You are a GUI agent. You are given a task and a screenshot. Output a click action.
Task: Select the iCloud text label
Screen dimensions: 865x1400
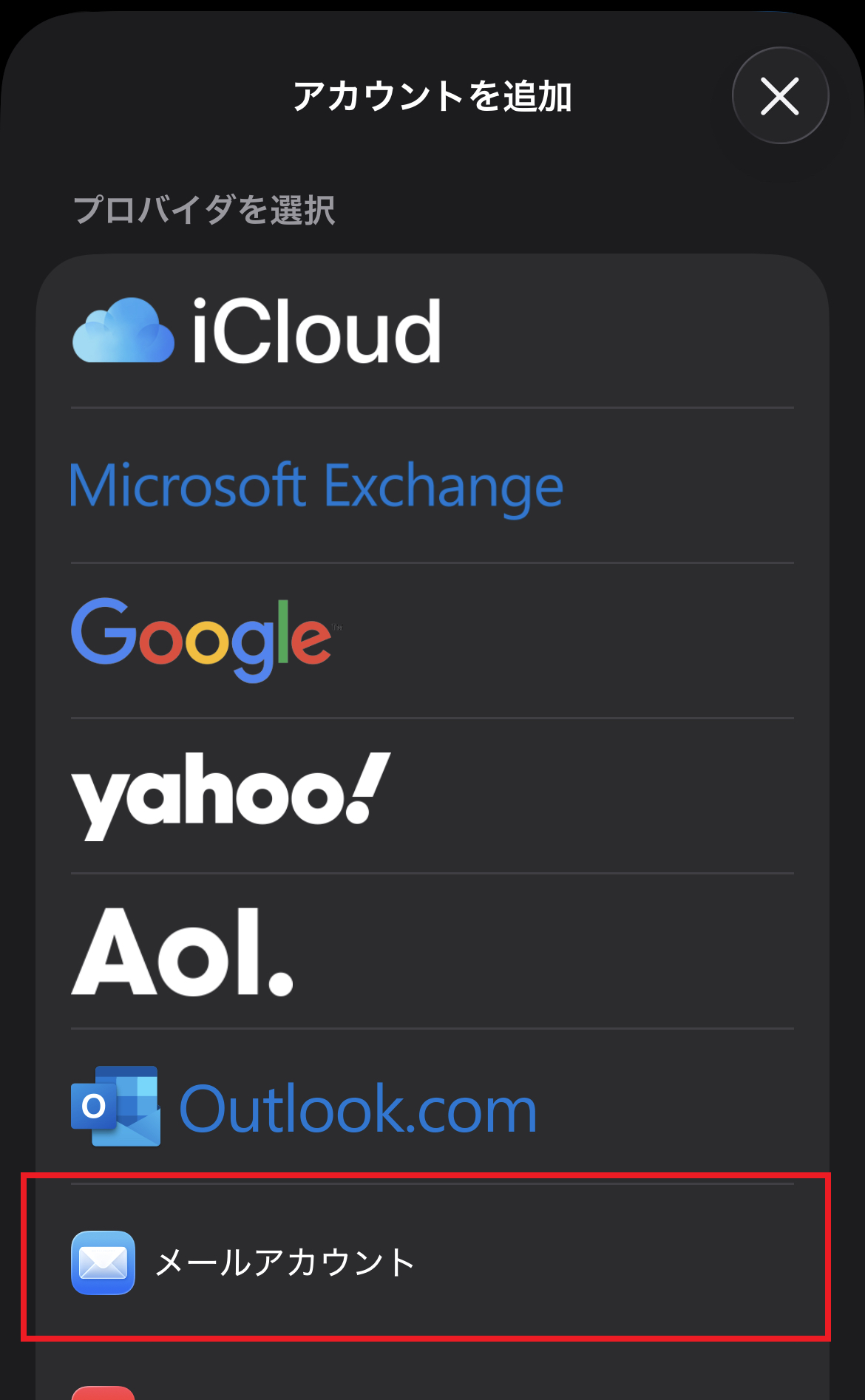[316, 331]
